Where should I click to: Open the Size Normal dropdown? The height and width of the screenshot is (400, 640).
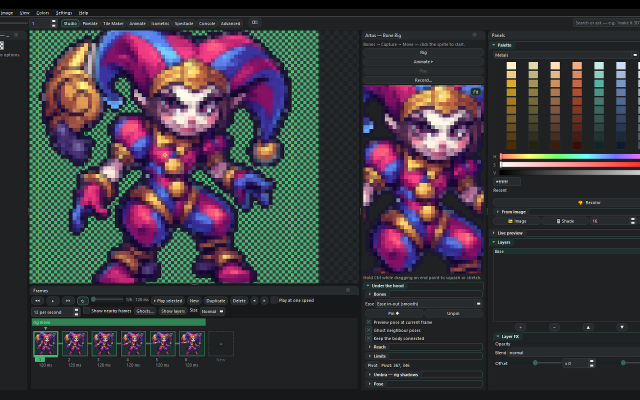[x=212, y=311]
